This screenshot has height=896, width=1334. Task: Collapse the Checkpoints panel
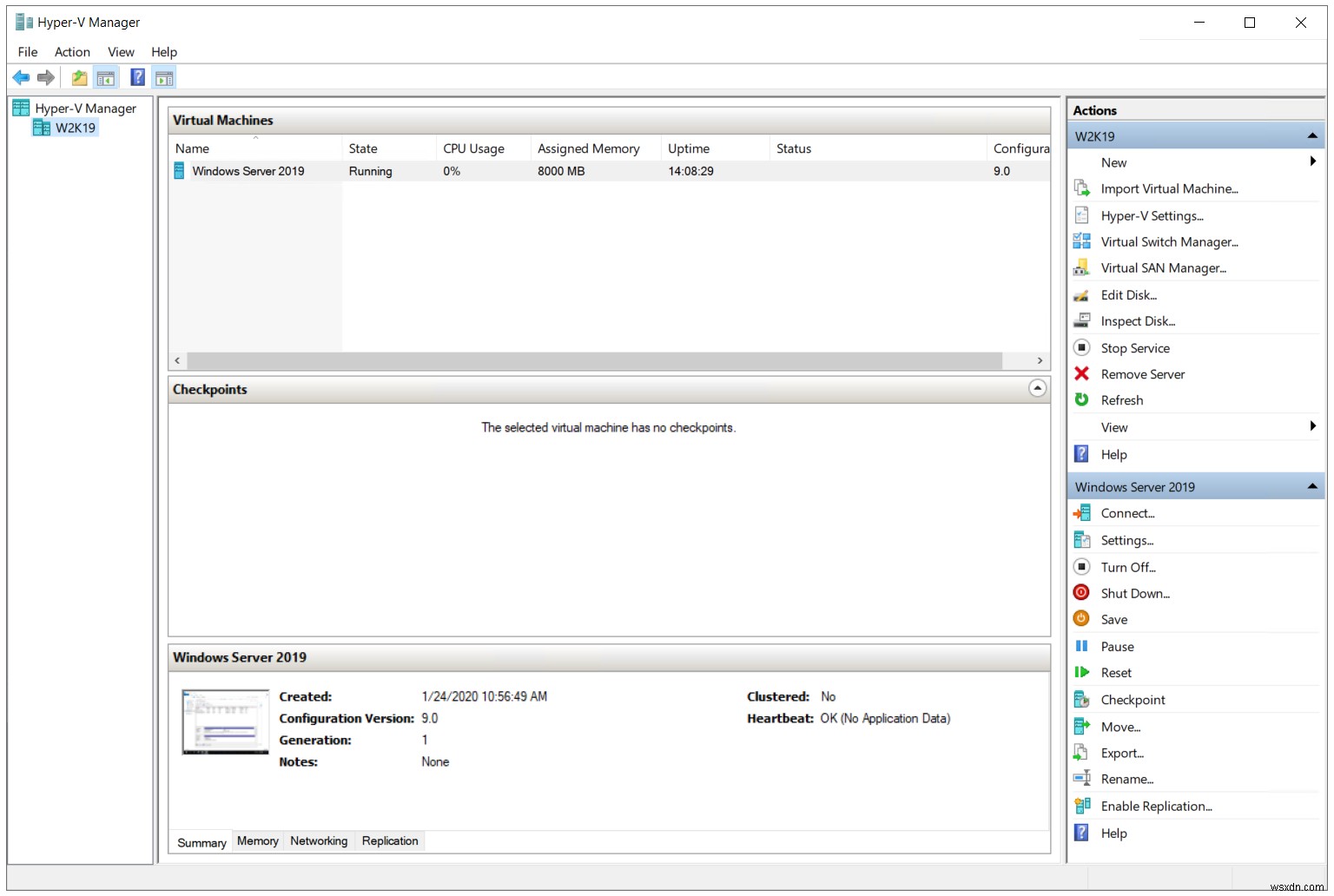[1037, 388]
